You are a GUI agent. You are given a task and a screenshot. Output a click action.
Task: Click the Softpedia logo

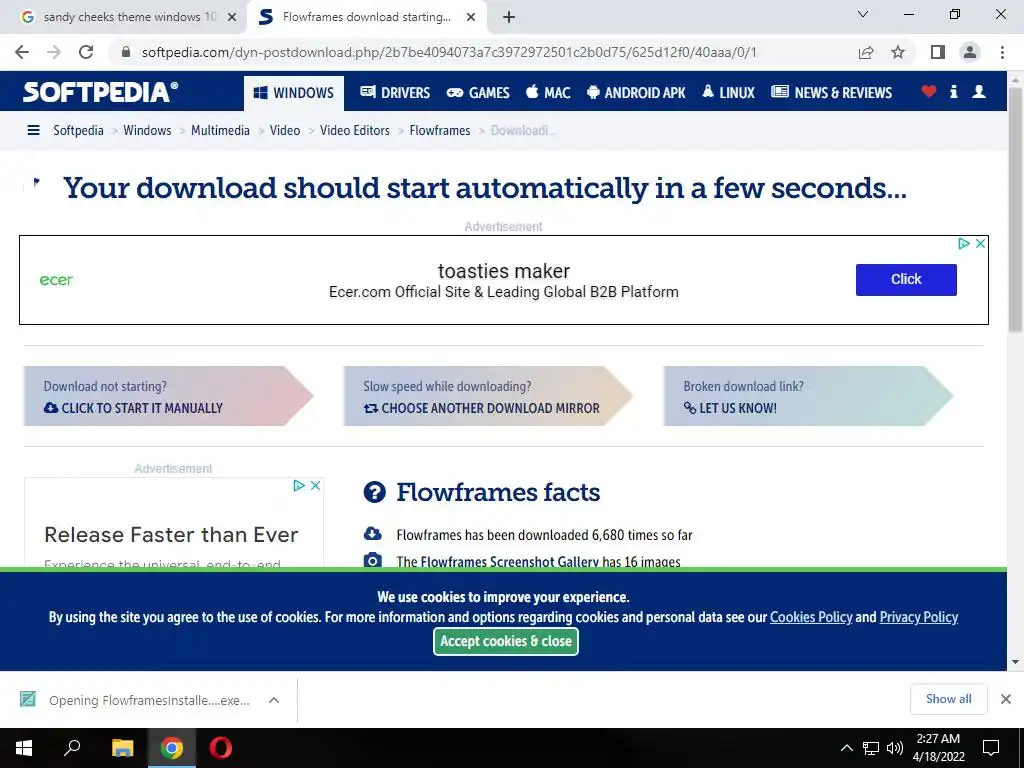[100, 92]
